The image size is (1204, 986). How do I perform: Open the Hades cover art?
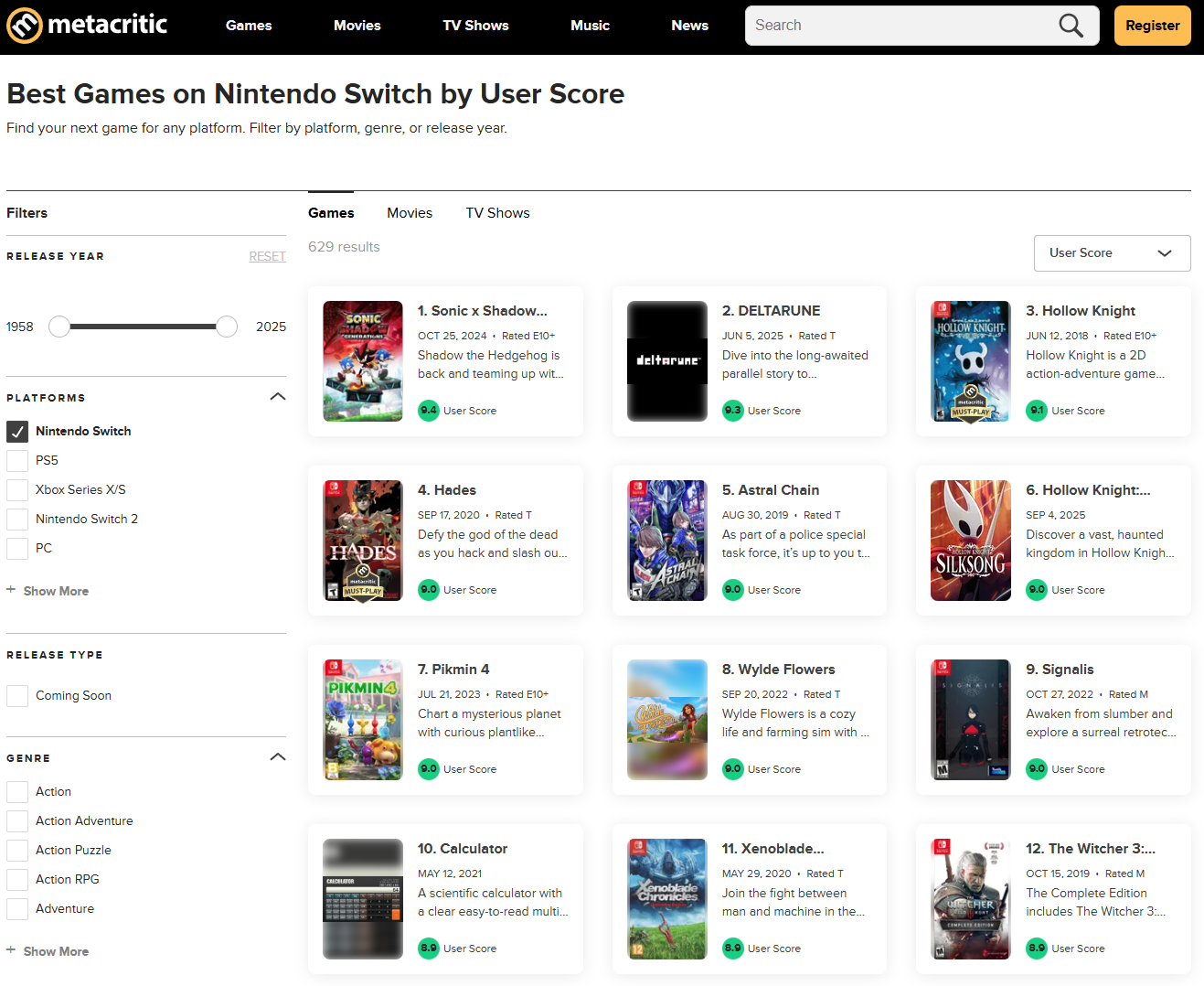point(363,541)
